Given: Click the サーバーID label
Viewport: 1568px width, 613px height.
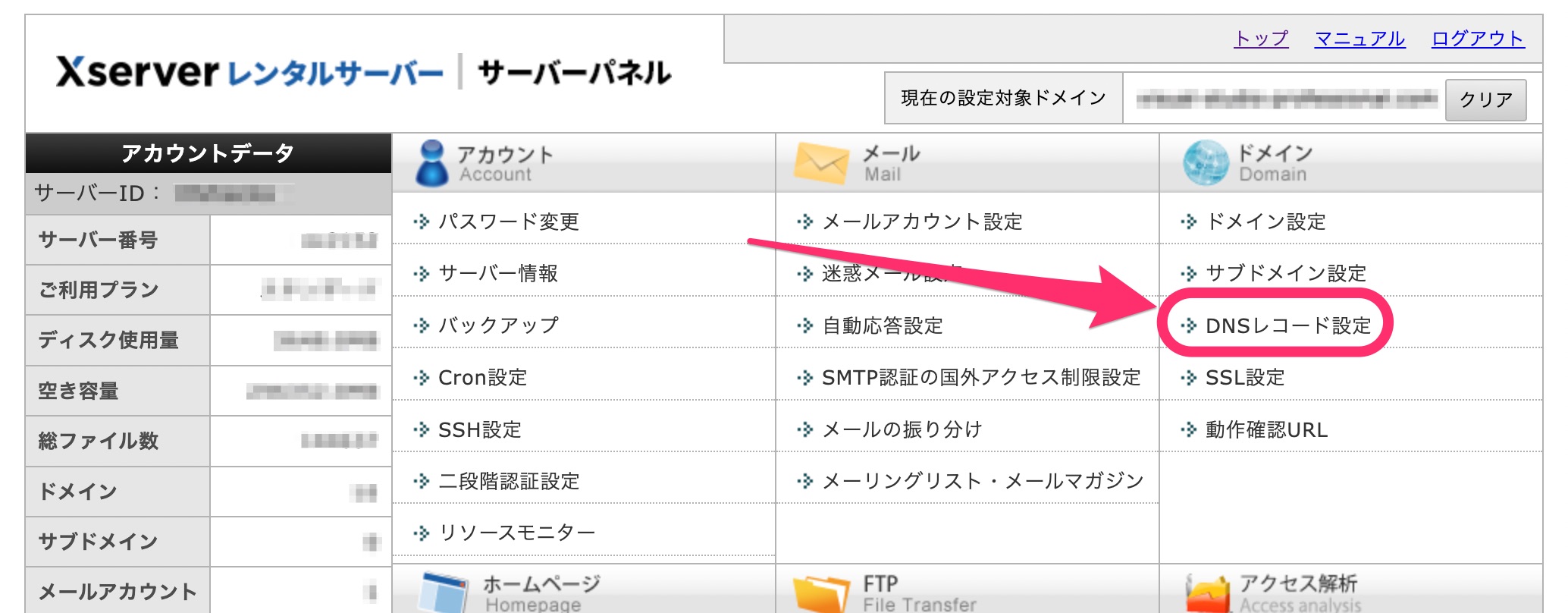Looking at the screenshot, I should click(97, 193).
